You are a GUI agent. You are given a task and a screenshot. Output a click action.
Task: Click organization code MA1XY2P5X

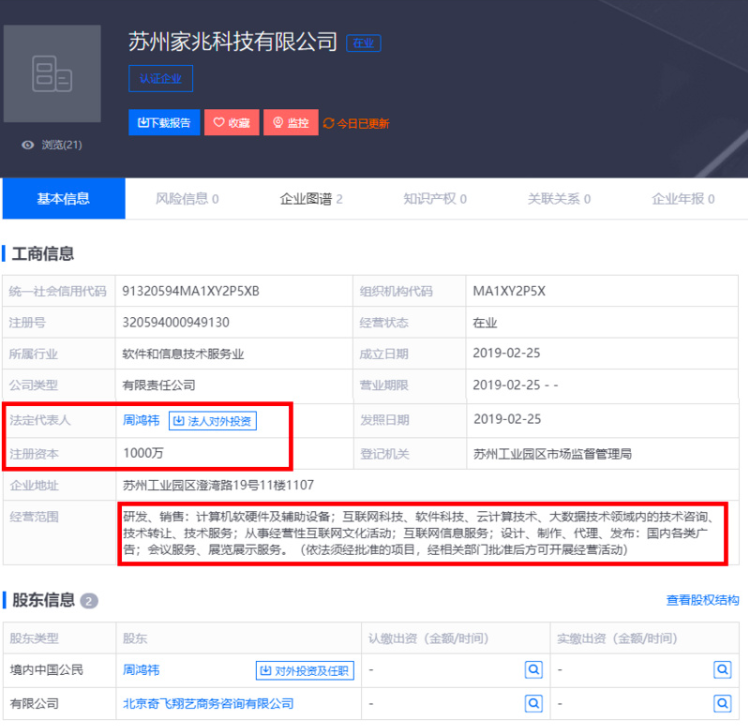[509, 291]
